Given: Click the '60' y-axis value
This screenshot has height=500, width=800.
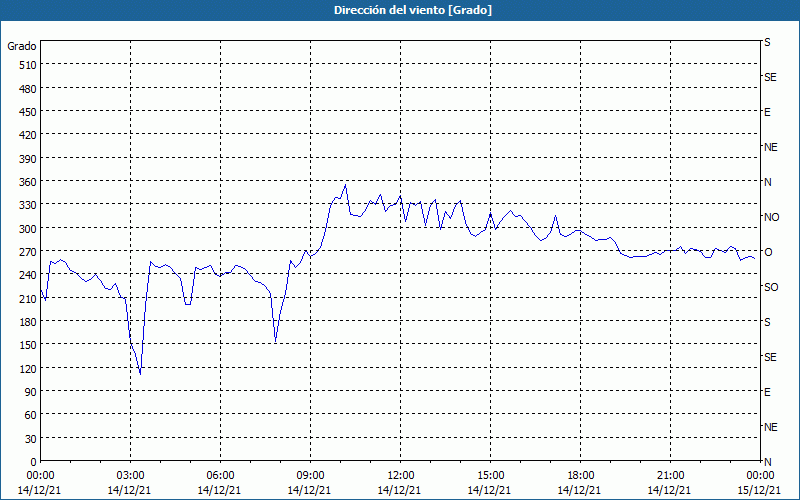Looking at the screenshot, I should point(31,415).
